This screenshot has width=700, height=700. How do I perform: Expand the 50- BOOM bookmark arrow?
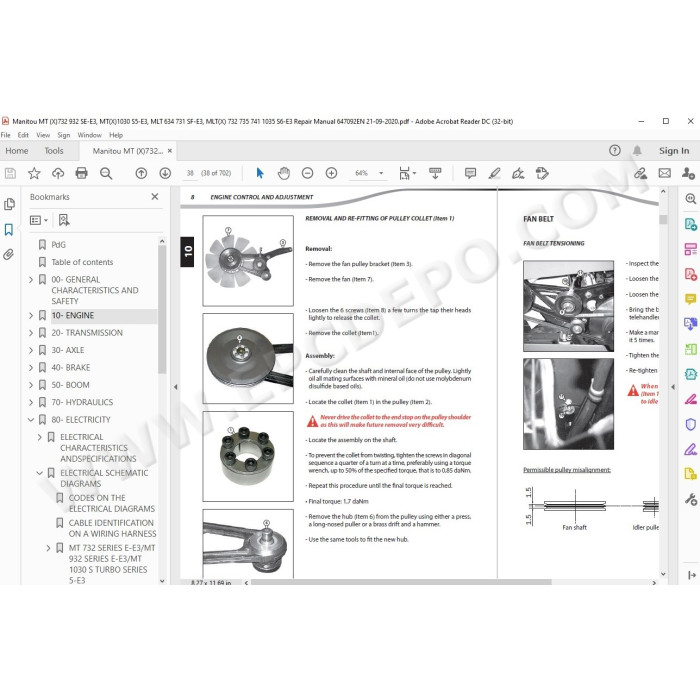31,385
